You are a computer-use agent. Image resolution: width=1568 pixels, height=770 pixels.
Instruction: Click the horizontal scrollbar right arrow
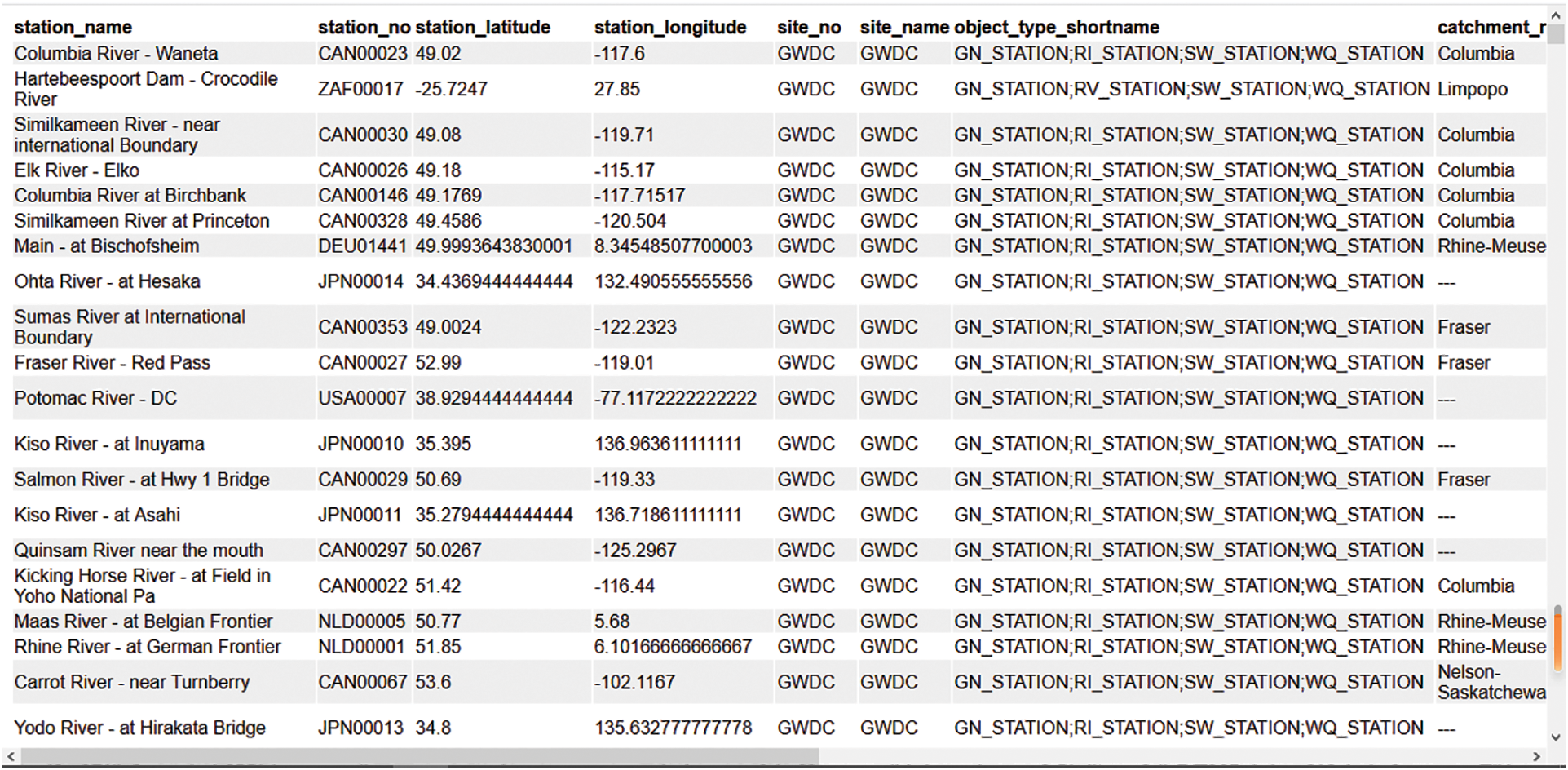(1537, 757)
